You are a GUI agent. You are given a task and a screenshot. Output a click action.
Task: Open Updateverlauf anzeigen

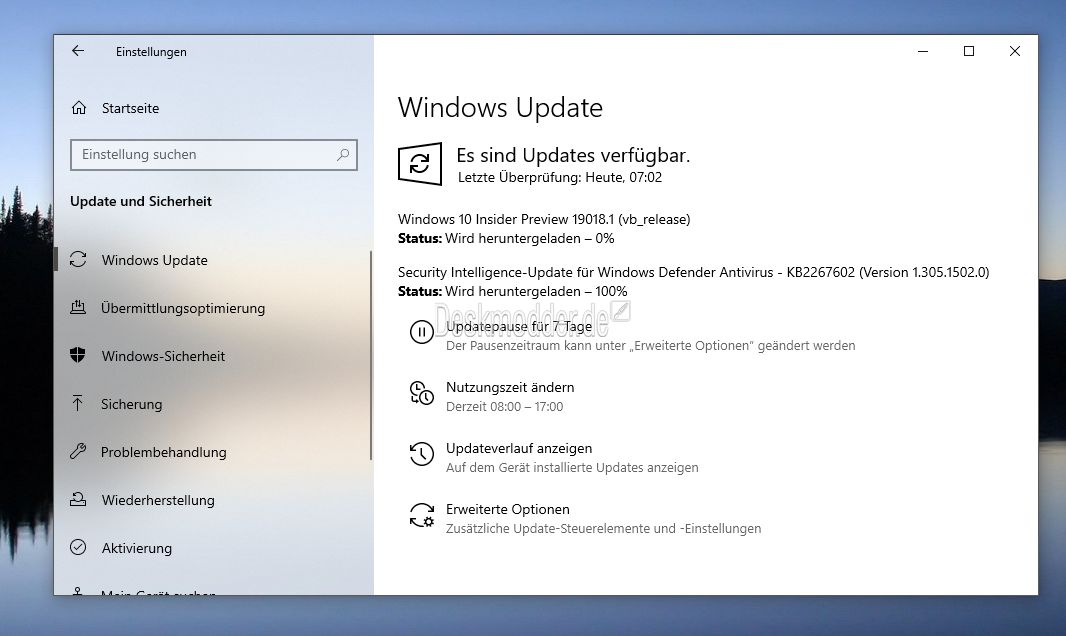point(519,448)
